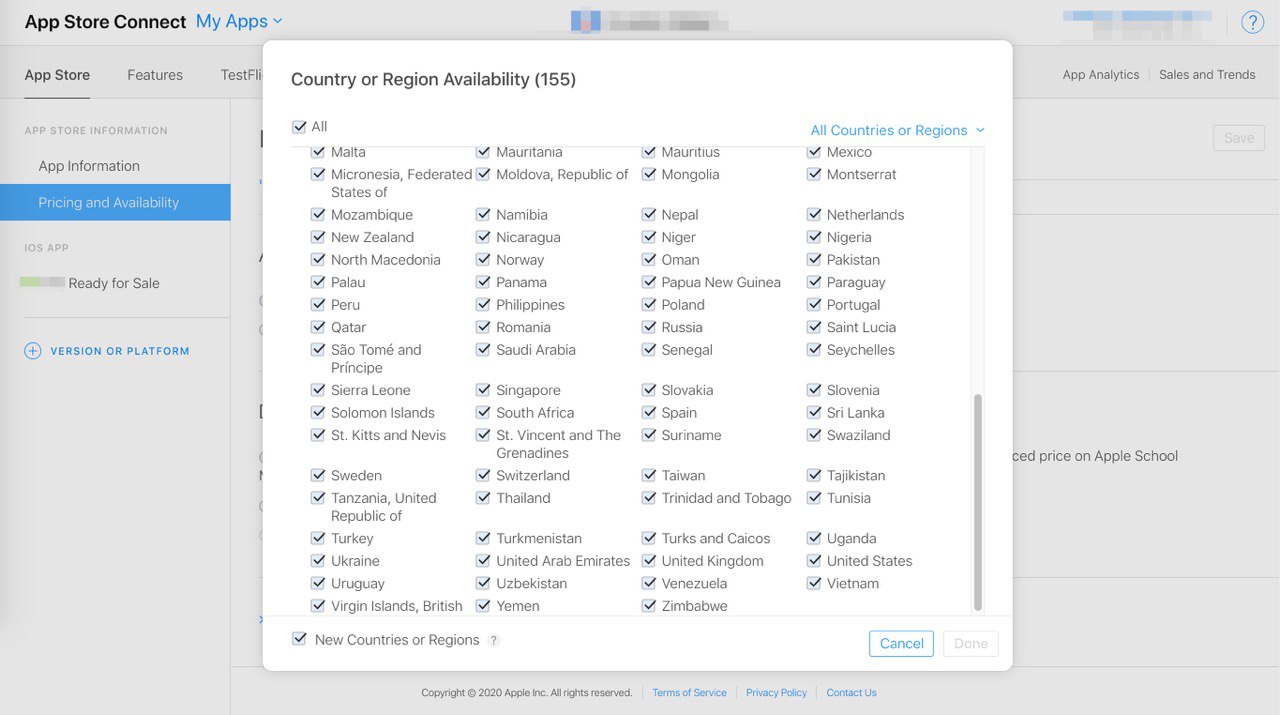Uncheck the Vietnam checkbox
1280x715 pixels.
(814, 583)
